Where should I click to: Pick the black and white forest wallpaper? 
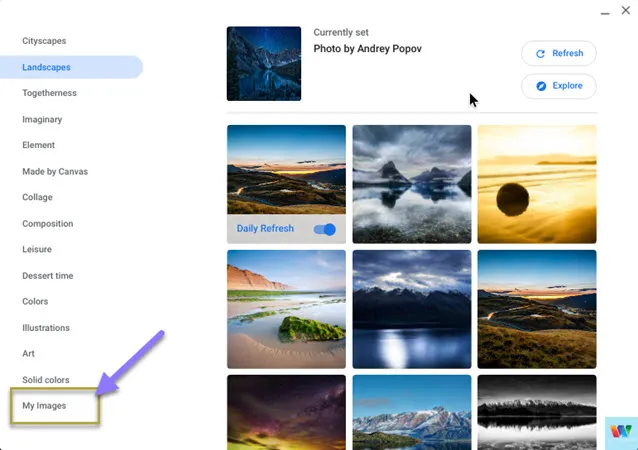[537, 412]
